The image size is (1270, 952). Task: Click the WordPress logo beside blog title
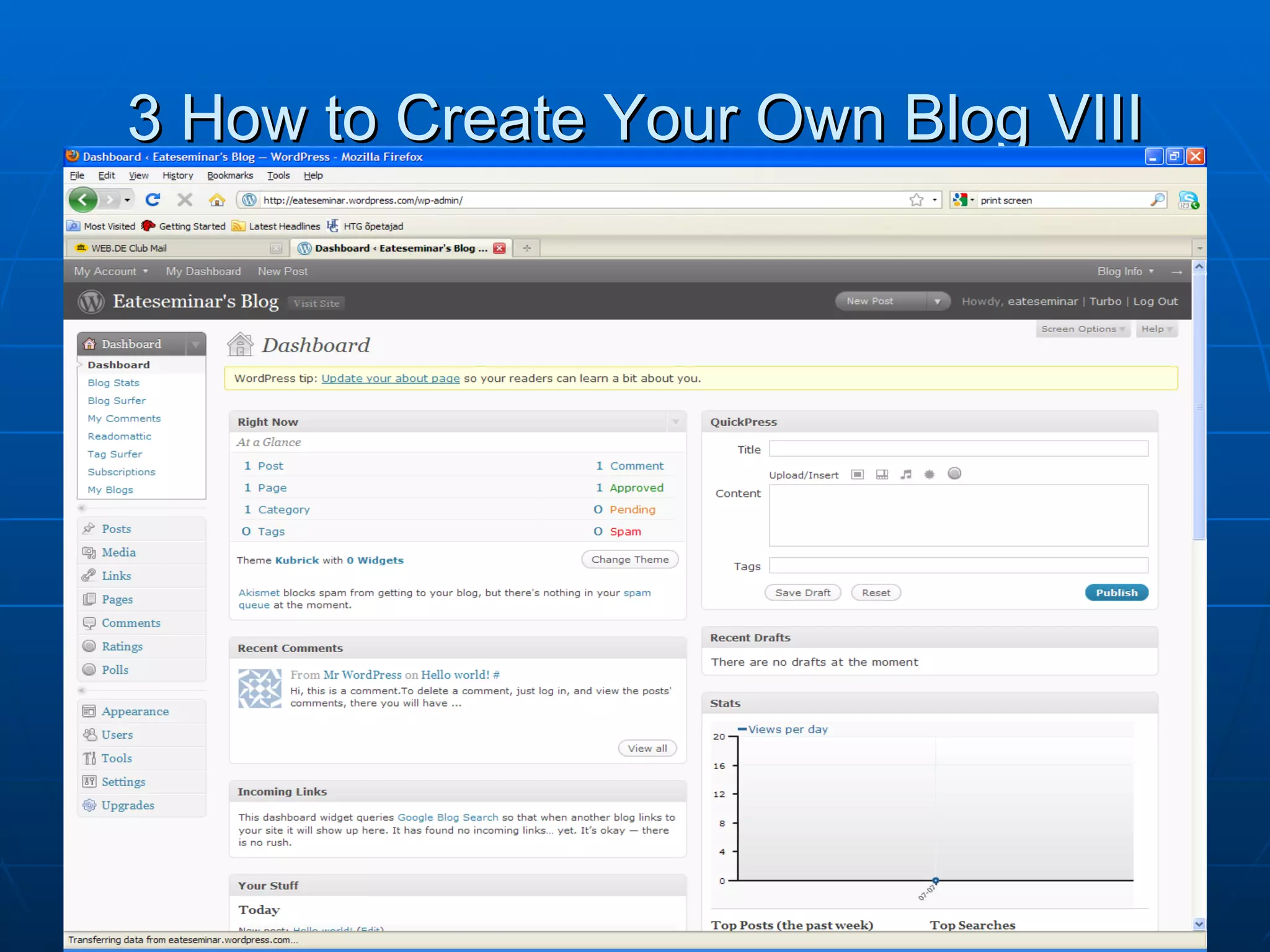tap(91, 302)
